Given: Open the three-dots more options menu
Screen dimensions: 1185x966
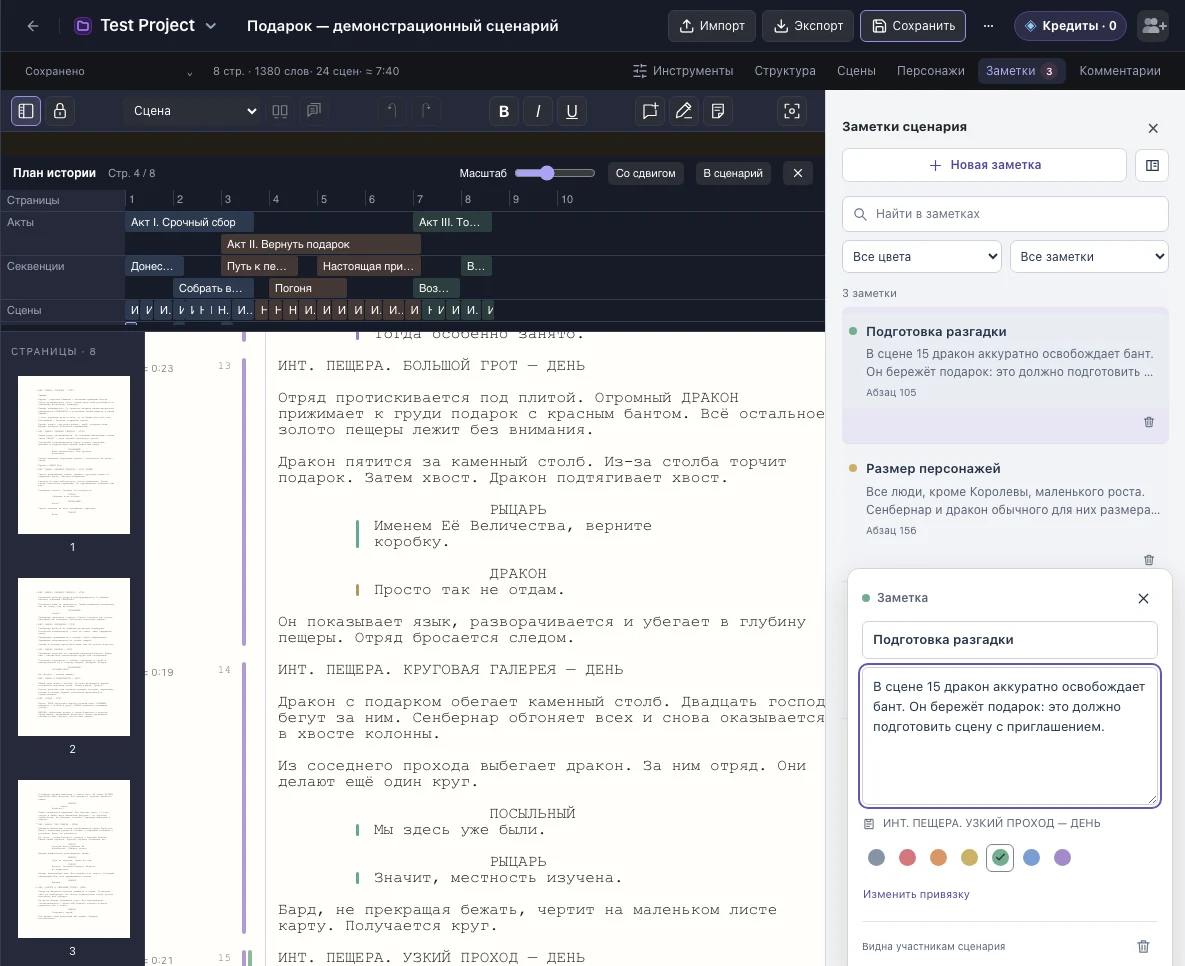Looking at the screenshot, I should [989, 26].
